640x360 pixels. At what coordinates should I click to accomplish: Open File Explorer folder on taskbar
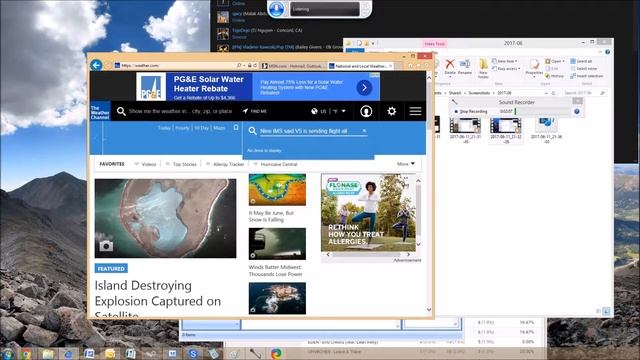[48, 354]
